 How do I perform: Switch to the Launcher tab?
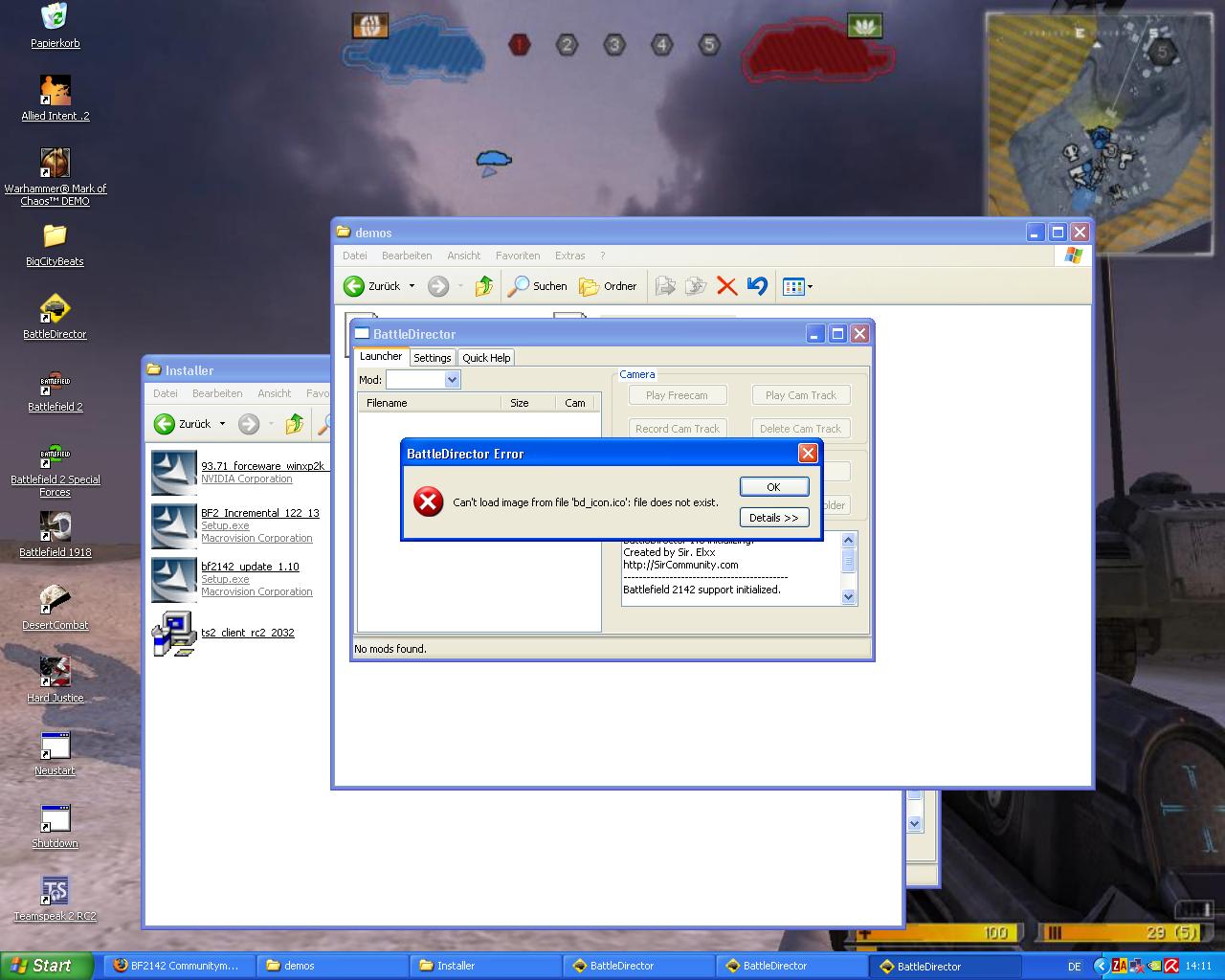pos(381,356)
